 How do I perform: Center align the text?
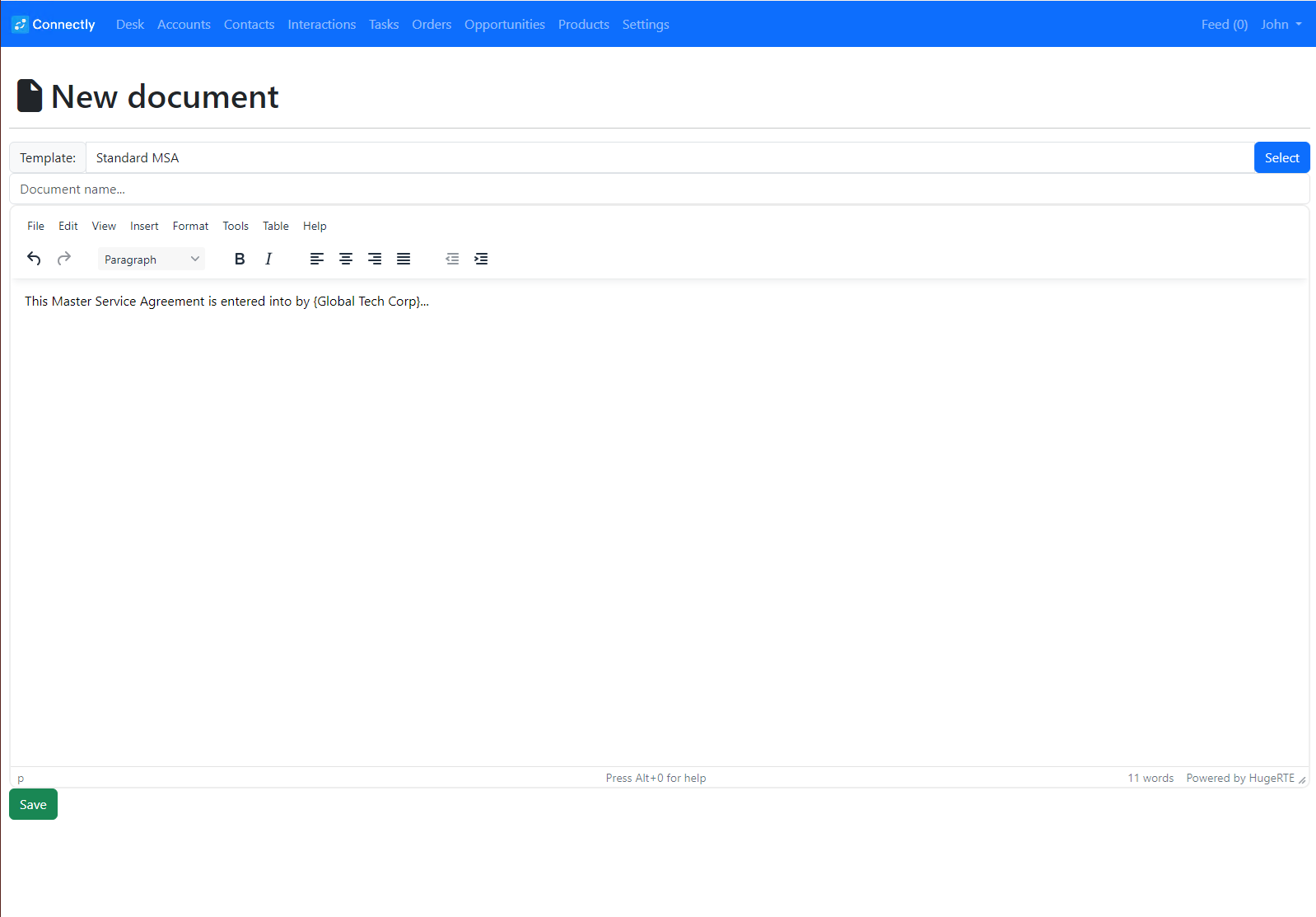[346, 259]
